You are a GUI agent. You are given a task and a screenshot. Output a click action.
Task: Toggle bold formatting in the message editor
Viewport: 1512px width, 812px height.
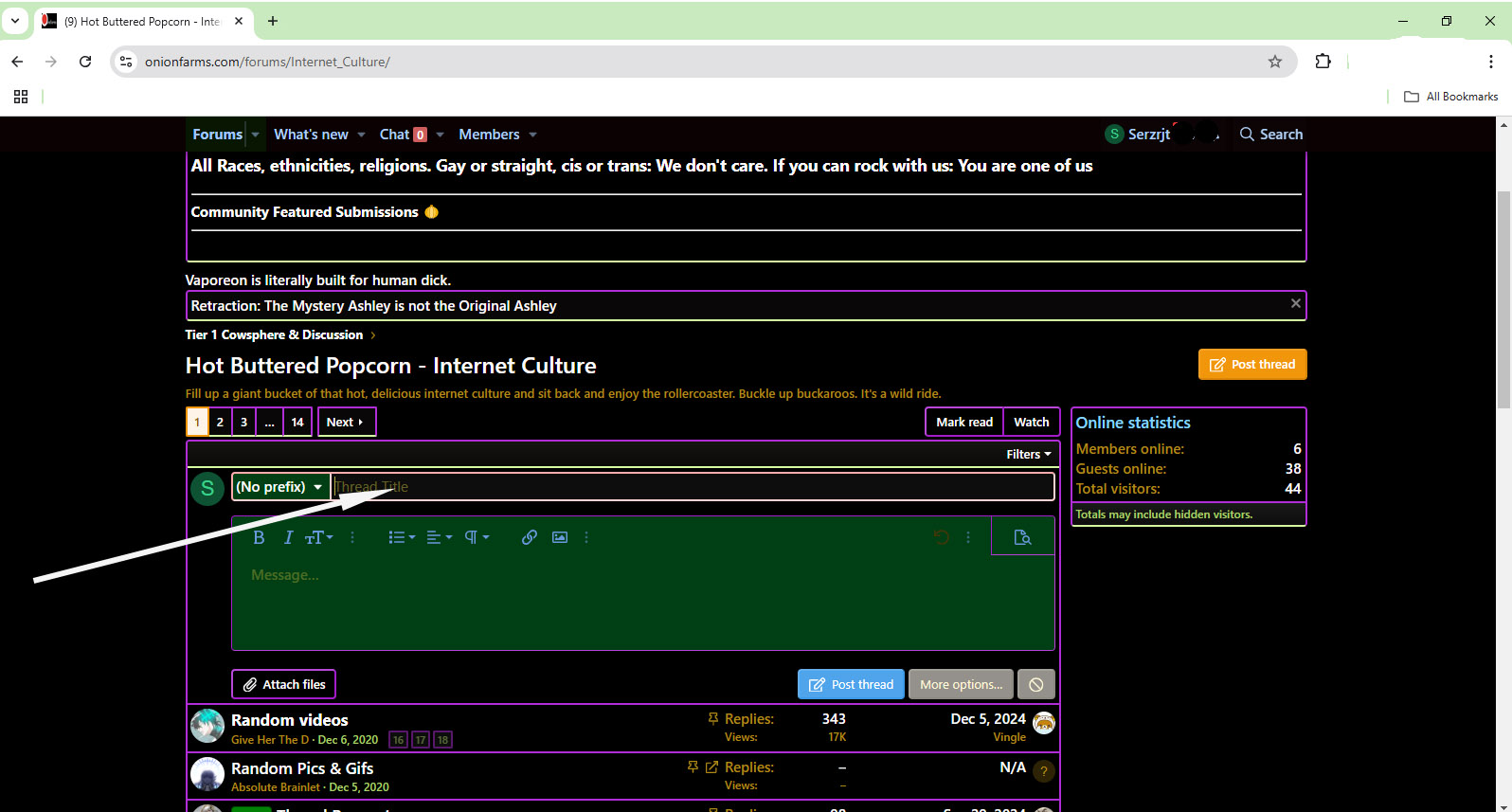[259, 537]
